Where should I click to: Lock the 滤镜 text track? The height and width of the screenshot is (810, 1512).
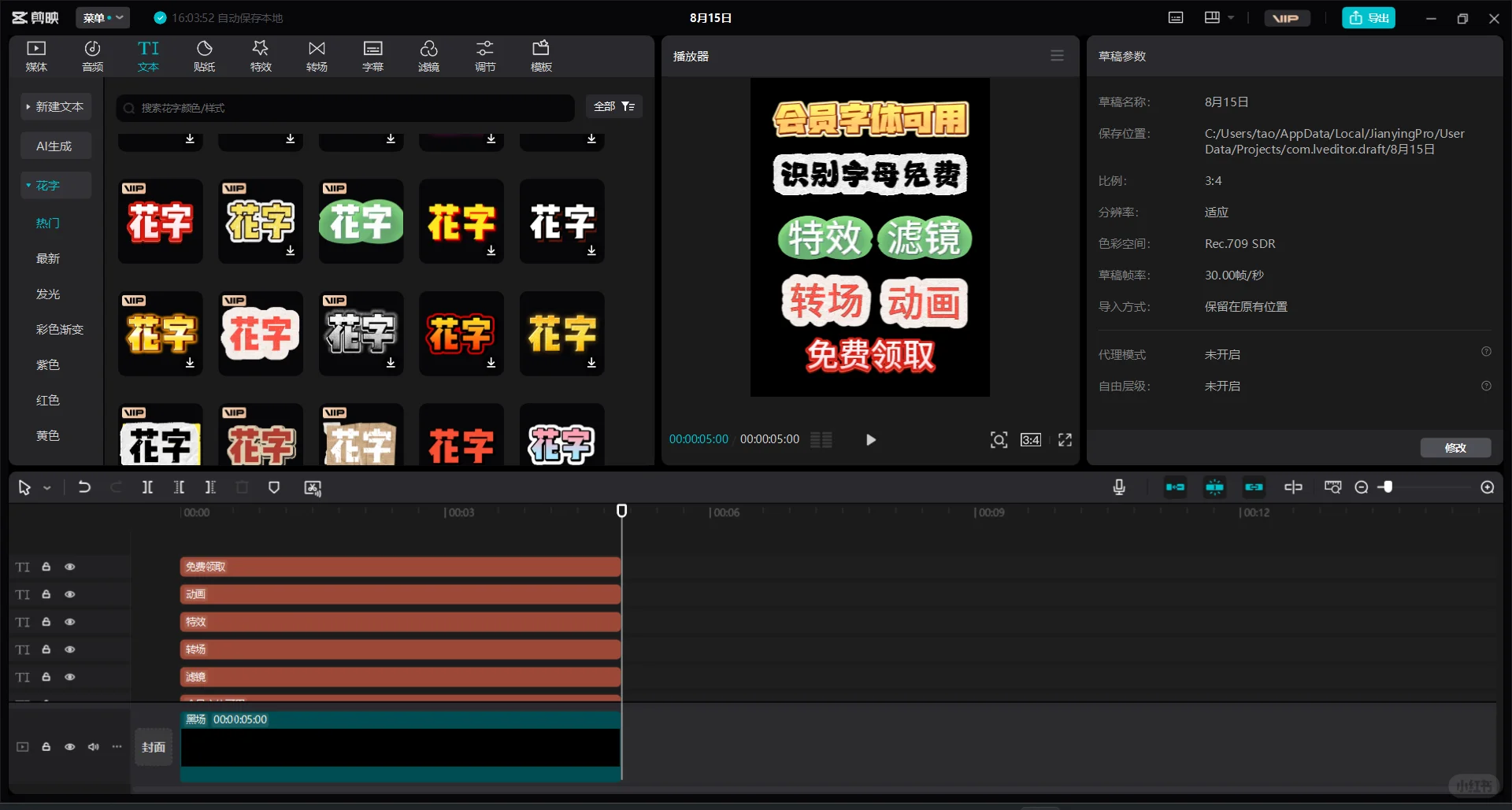coord(46,677)
